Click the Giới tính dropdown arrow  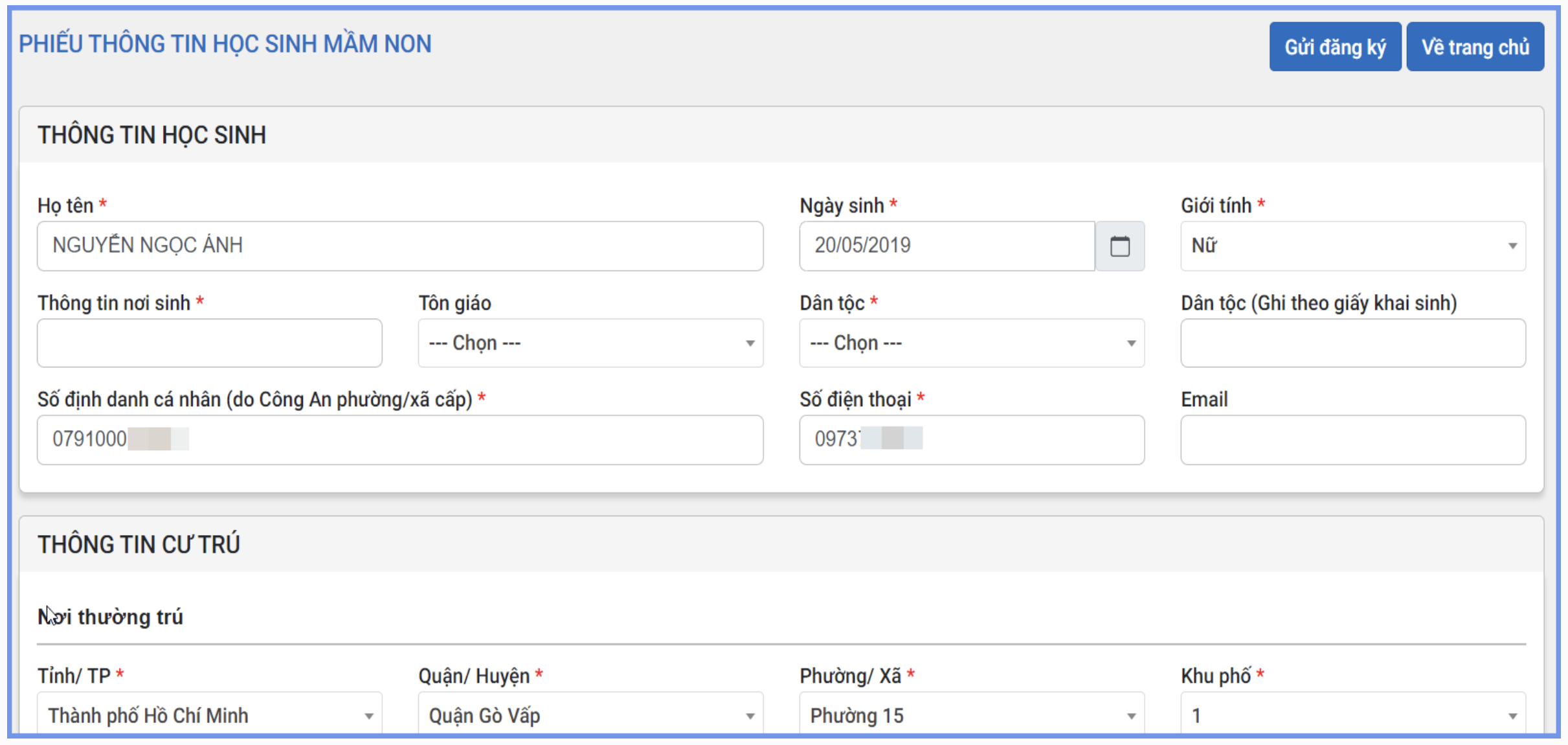1512,246
